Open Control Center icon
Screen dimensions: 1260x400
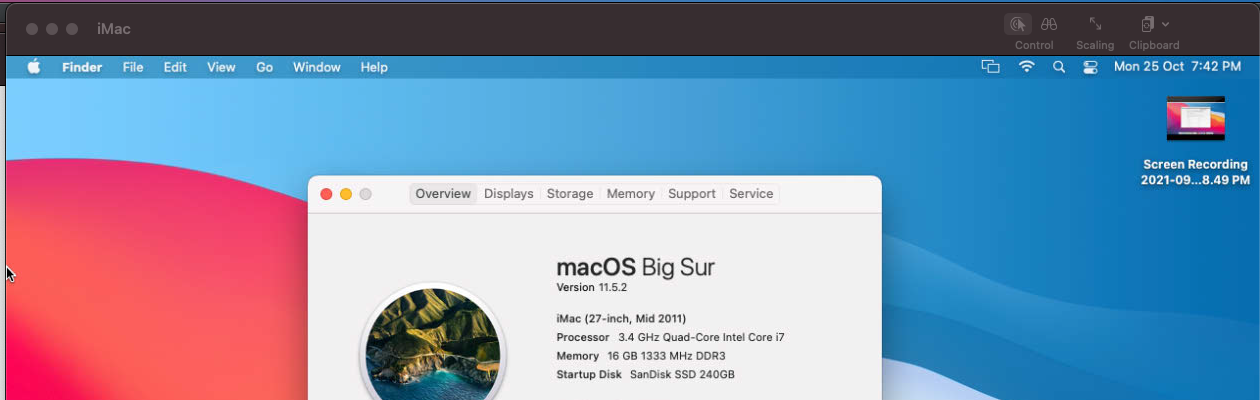pos(1090,67)
